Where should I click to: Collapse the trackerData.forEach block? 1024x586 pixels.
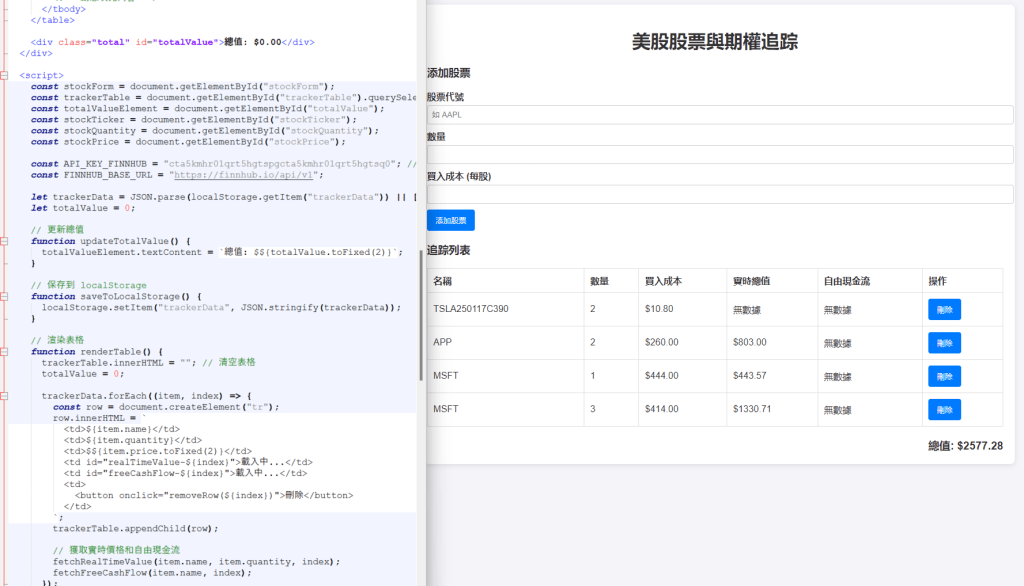[x=6, y=395]
